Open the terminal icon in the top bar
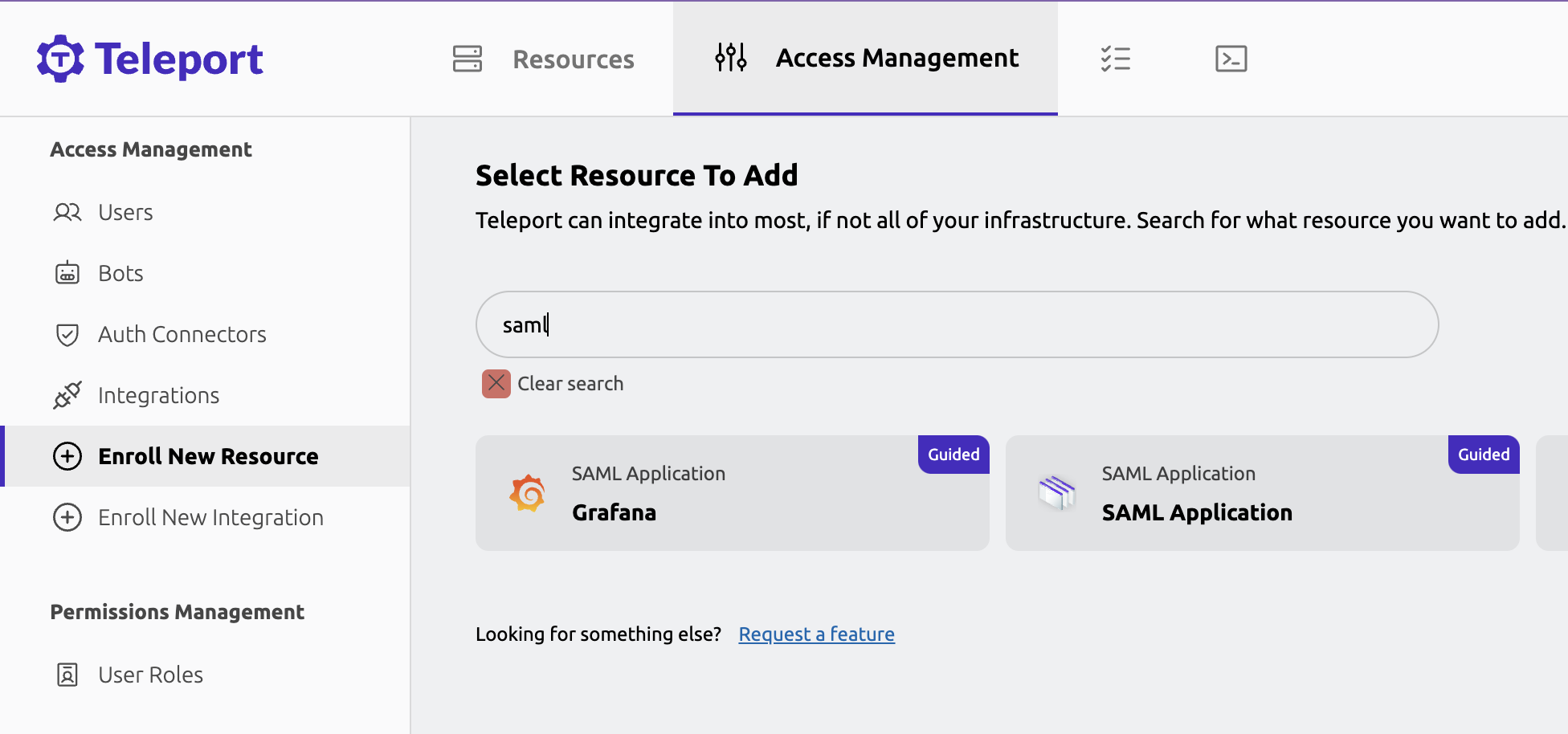Image resolution: width=1568 pixels, height=734 pixels. coord(1231,58)
